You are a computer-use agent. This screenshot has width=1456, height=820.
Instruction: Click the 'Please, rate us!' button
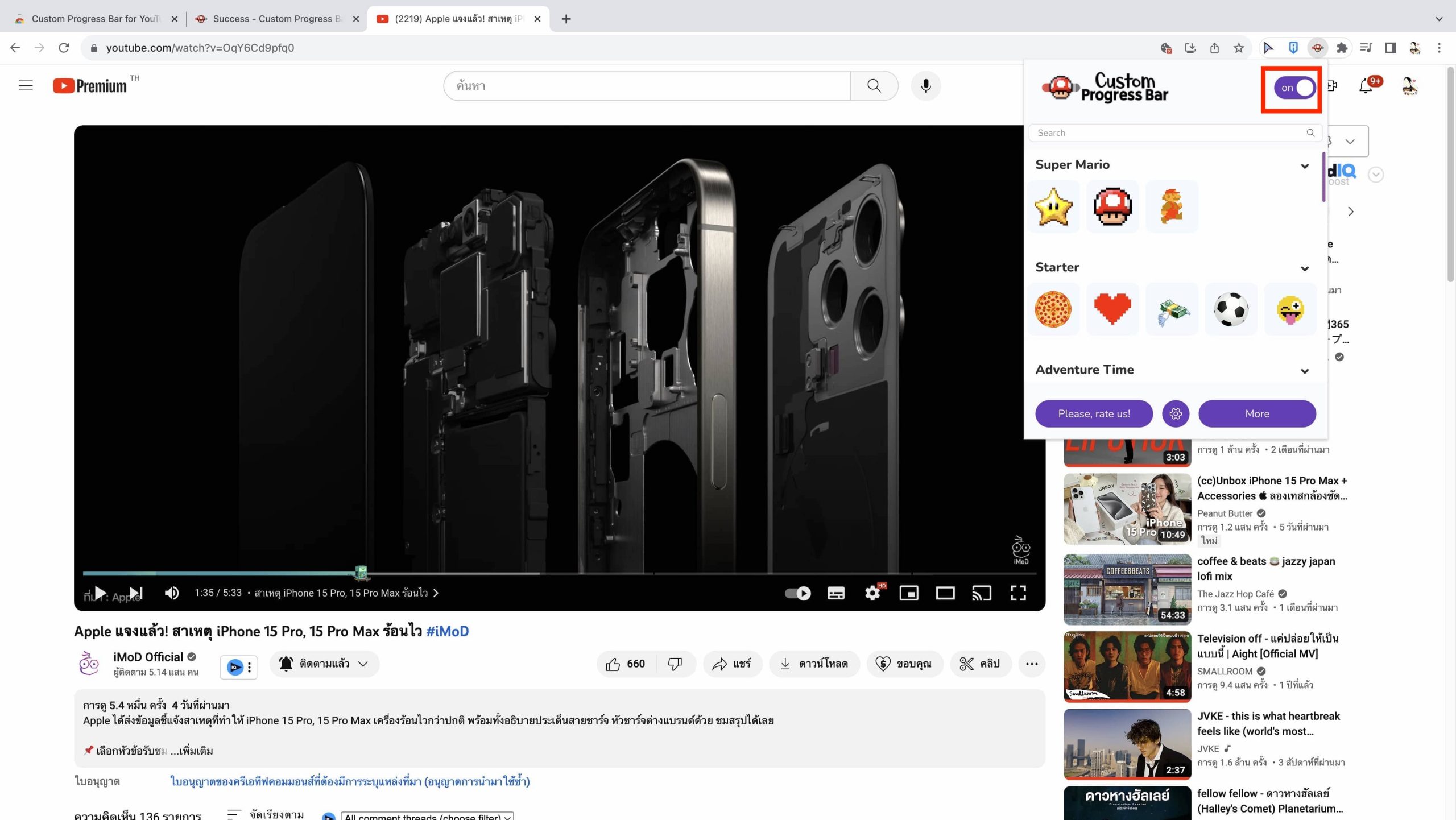(1094, 414)
